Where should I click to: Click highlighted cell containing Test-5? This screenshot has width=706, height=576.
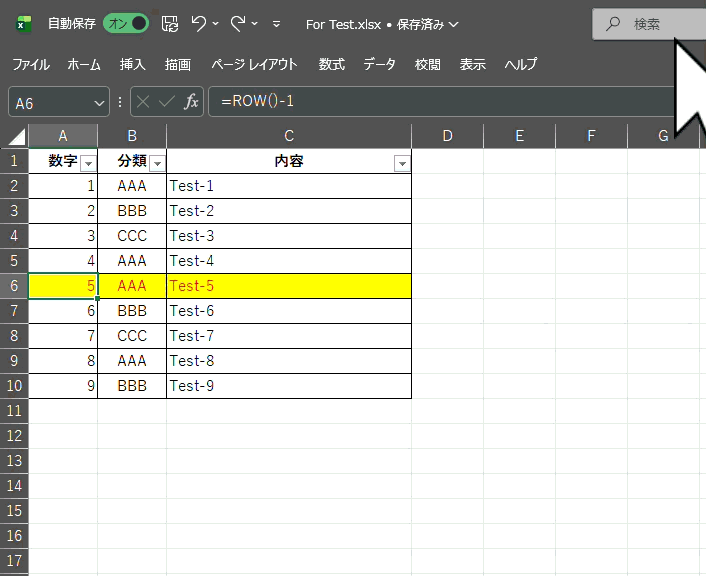point(289,286)
